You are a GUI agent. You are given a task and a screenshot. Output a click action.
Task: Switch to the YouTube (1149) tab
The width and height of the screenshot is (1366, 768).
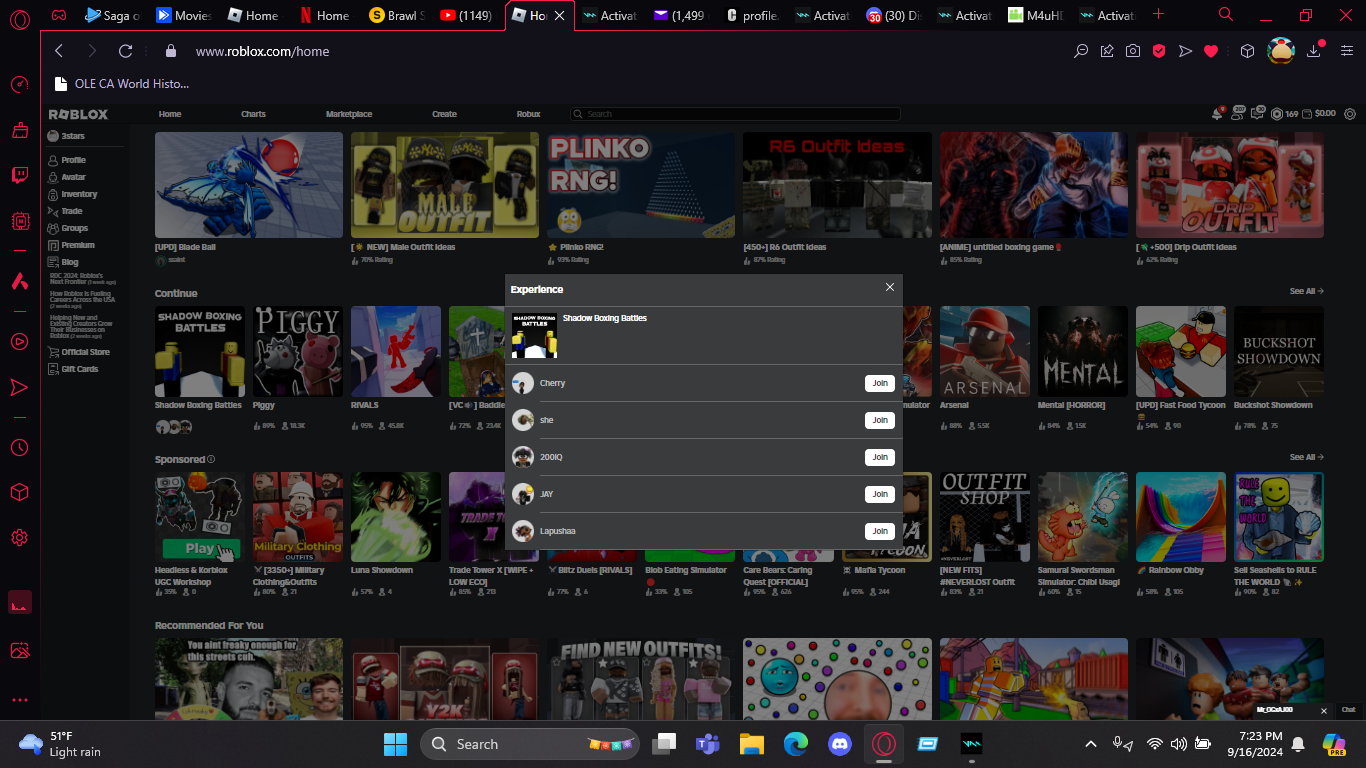coord(465,15)
